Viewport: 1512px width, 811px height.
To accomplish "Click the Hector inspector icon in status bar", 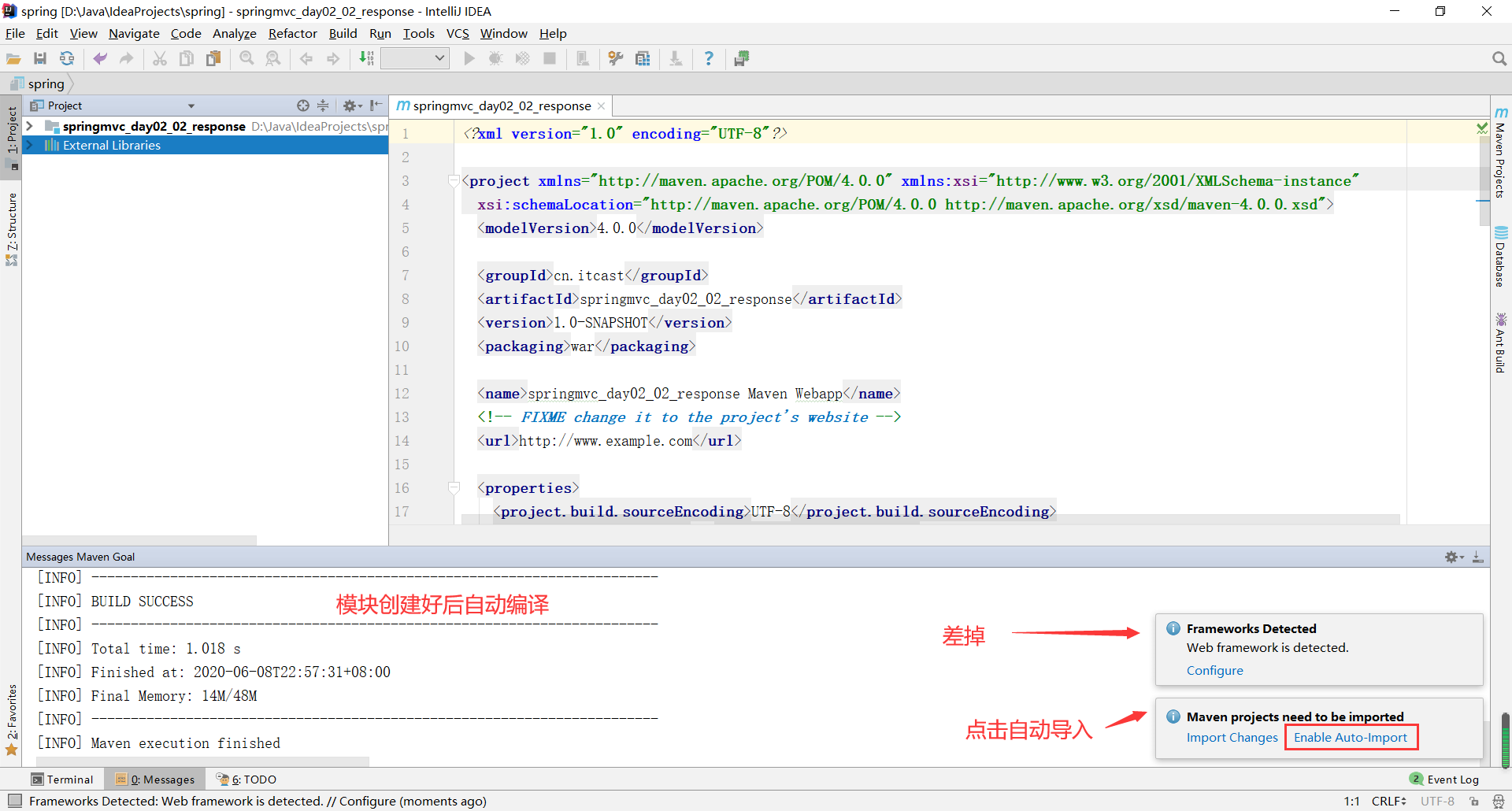I will (x=1499, y=802).
